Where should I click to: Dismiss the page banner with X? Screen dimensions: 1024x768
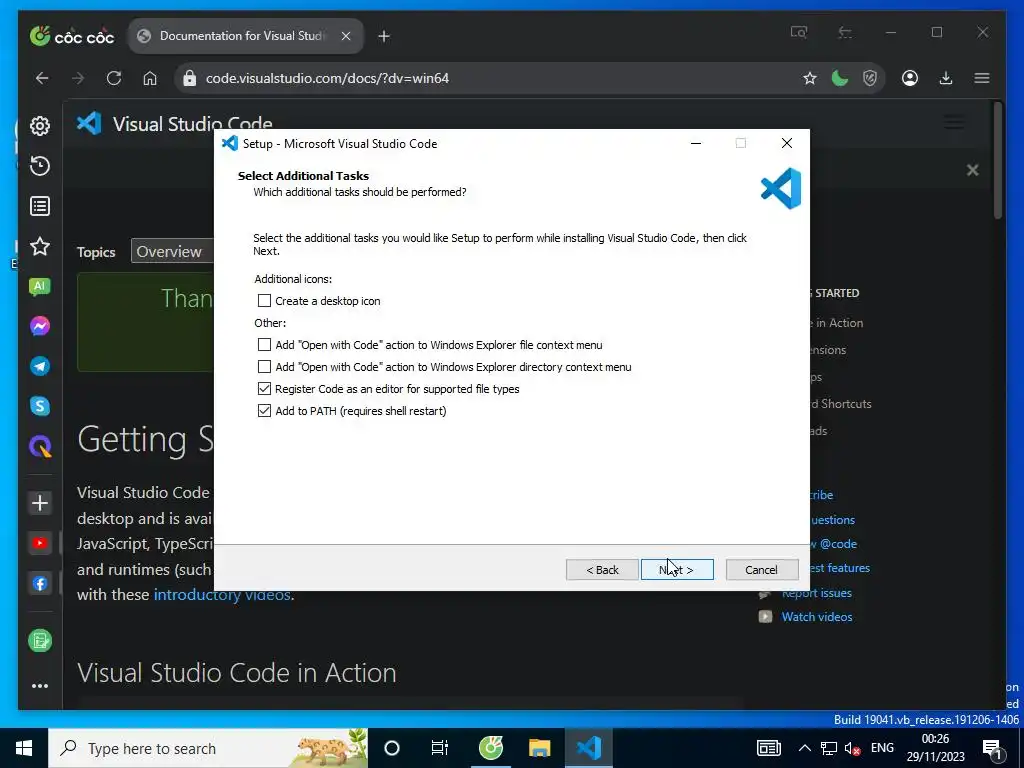pos(972,170)
